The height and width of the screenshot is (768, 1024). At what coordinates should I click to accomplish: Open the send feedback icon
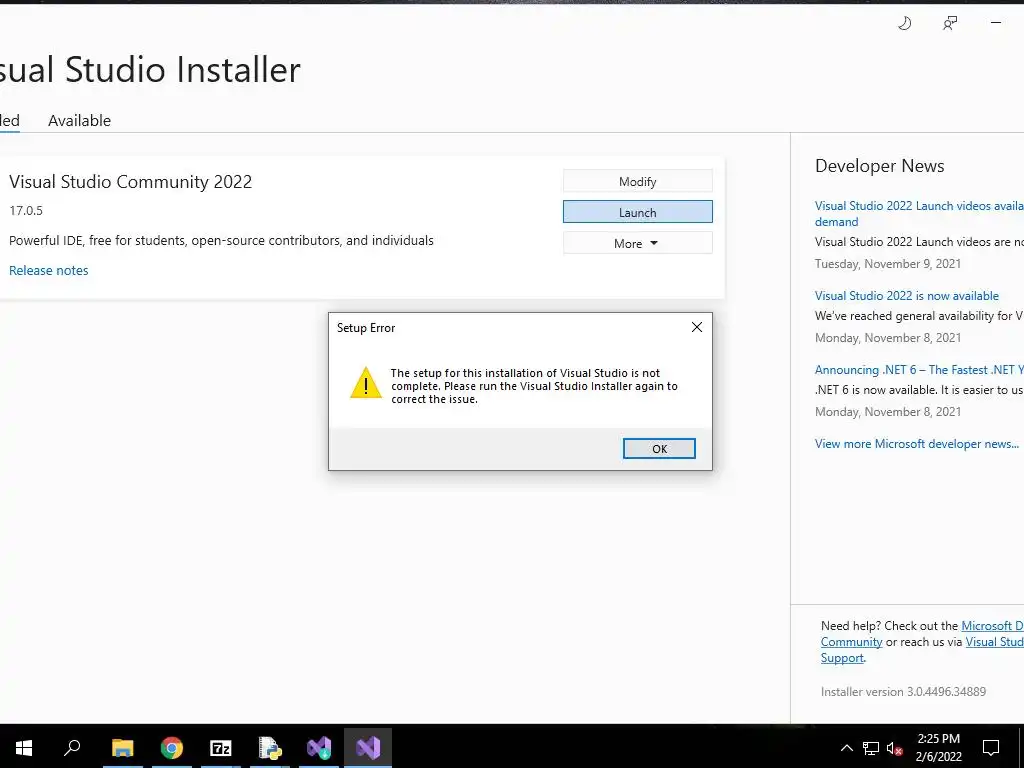tap(950, 24)
